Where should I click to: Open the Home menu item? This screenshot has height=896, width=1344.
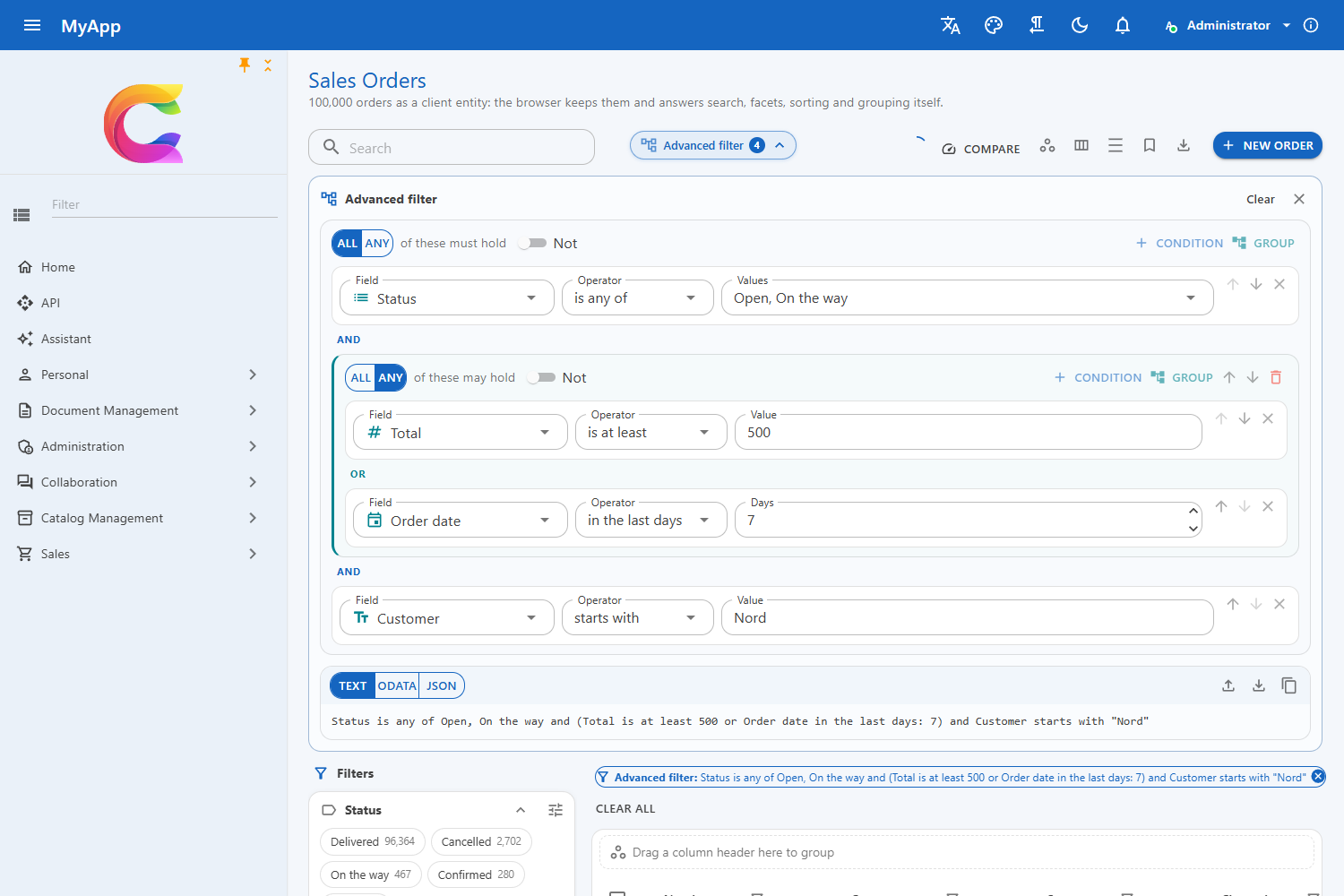tap(143, 267)
